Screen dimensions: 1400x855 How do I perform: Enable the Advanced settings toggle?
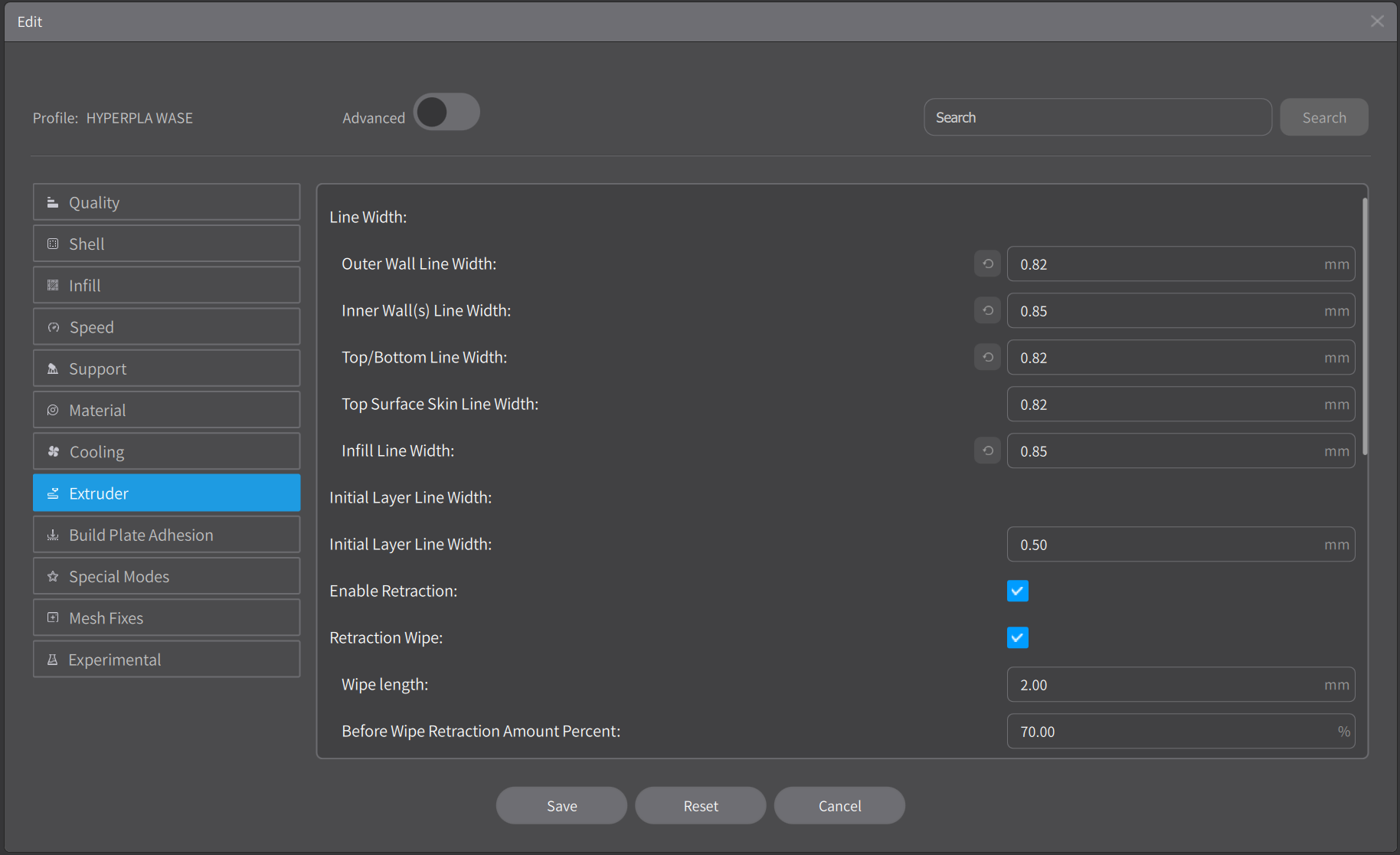coord(446,112)
